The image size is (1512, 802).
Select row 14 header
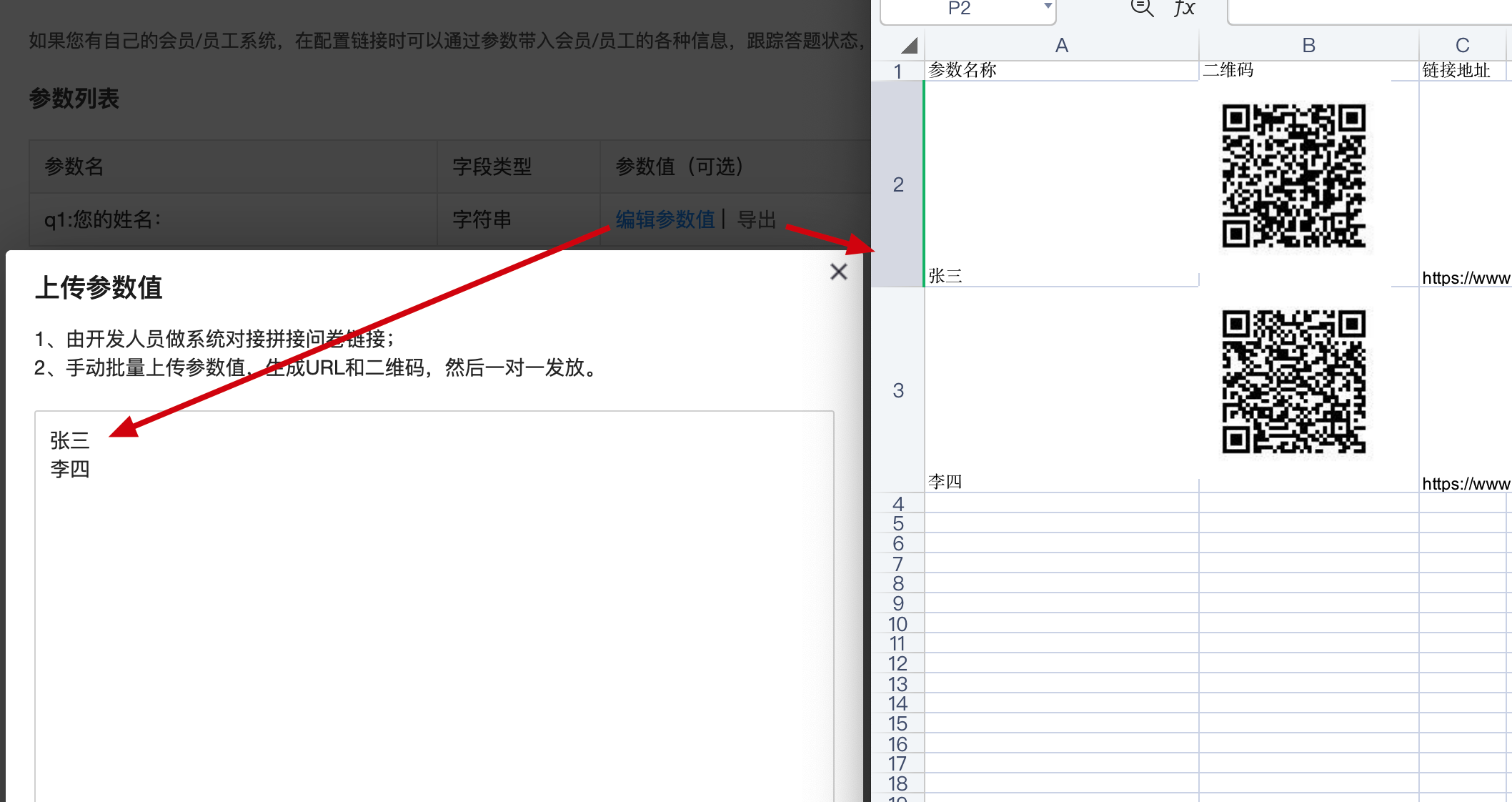click(x=897, y=703)
